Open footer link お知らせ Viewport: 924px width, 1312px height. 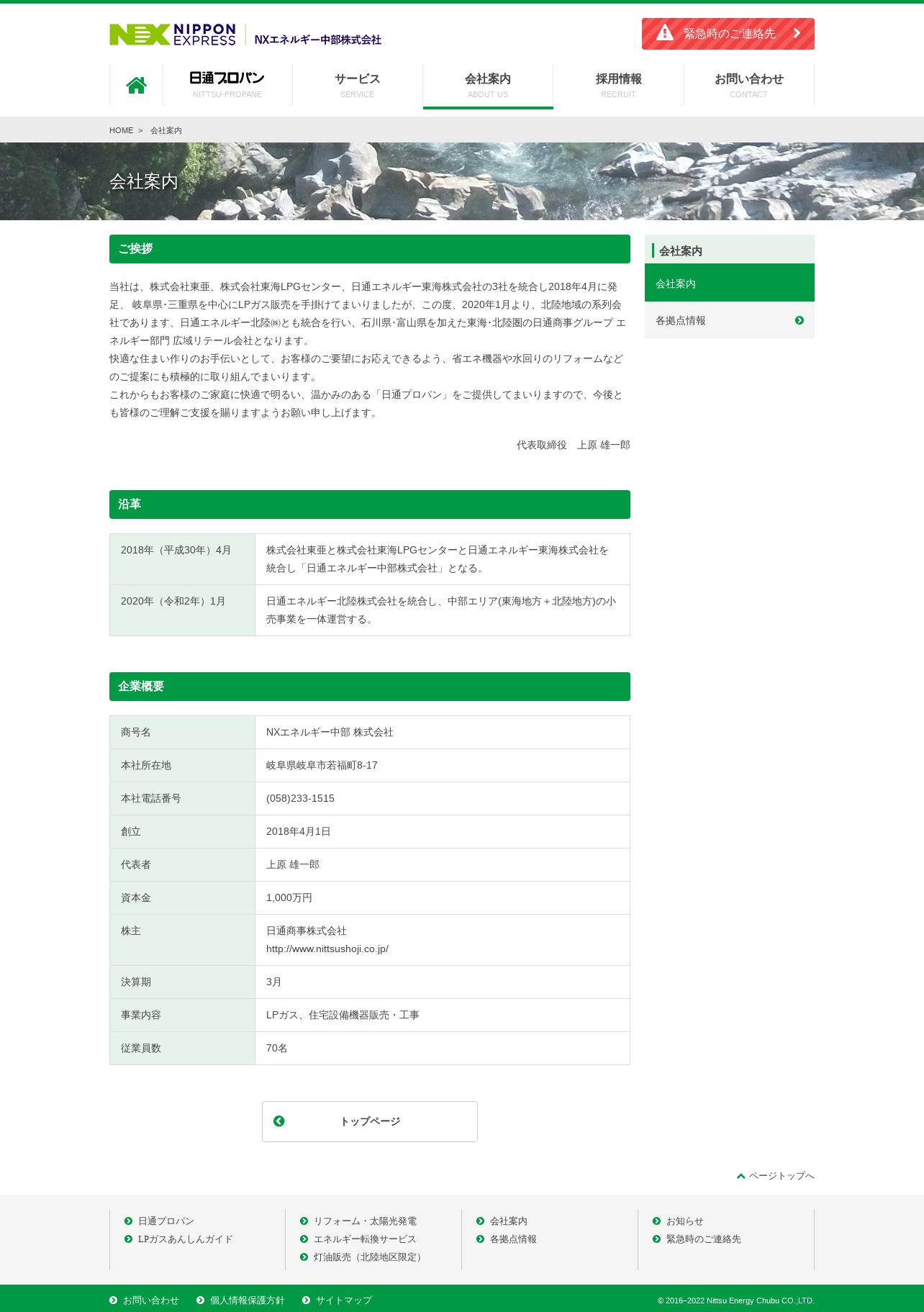[684, 1221]
